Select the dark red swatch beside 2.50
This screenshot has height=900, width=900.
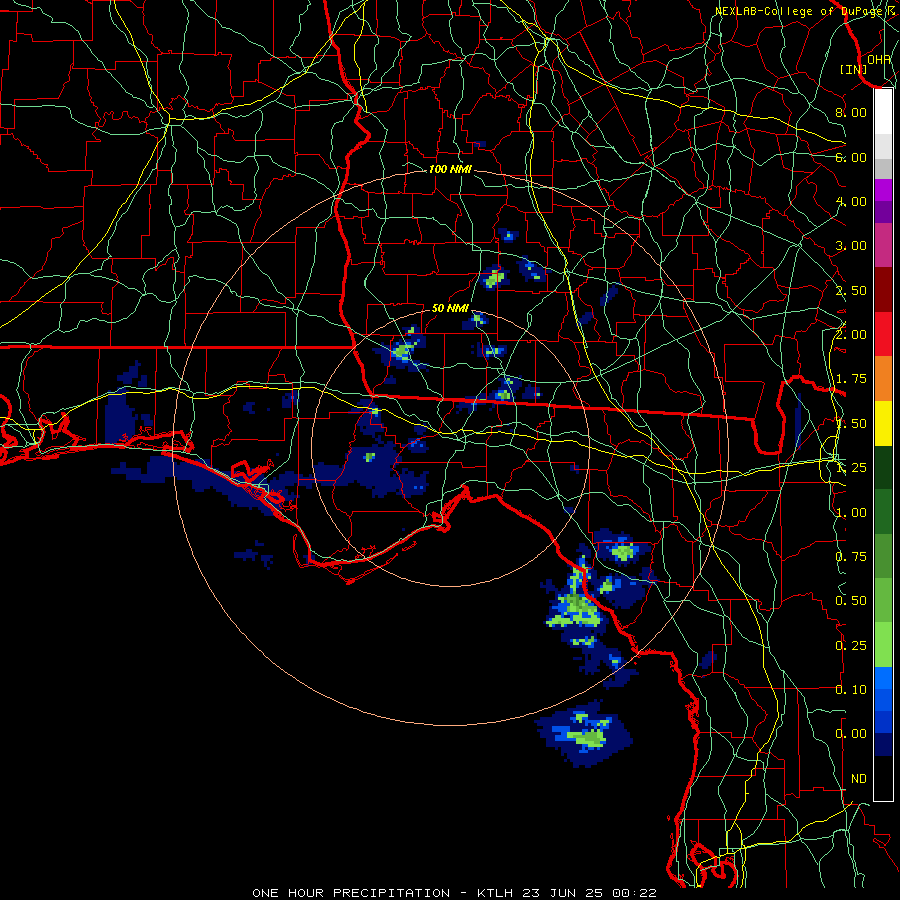point(883,290)
